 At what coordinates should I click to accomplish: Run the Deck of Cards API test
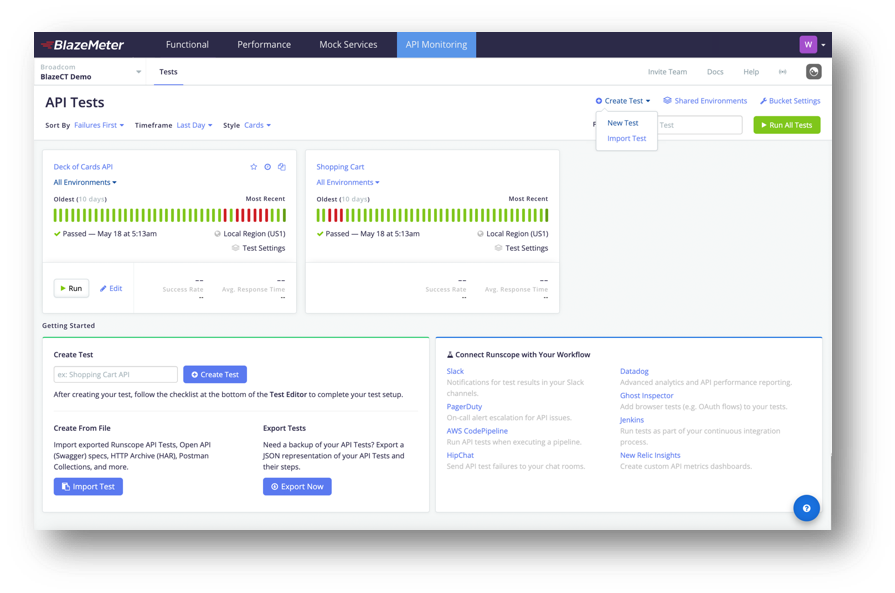(x=71, y=288)
